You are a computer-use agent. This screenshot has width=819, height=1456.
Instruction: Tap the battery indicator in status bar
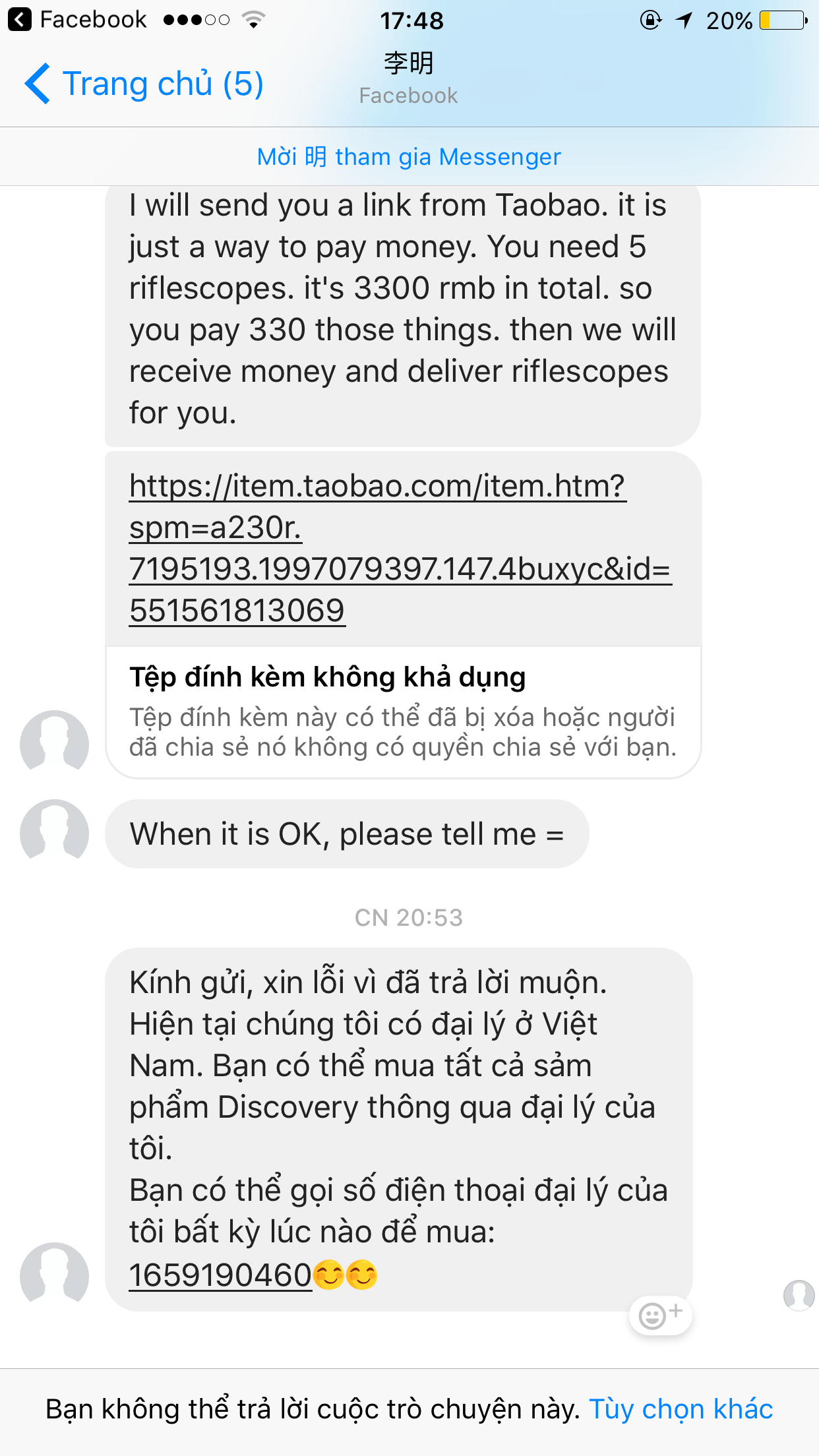click(783, 20)
